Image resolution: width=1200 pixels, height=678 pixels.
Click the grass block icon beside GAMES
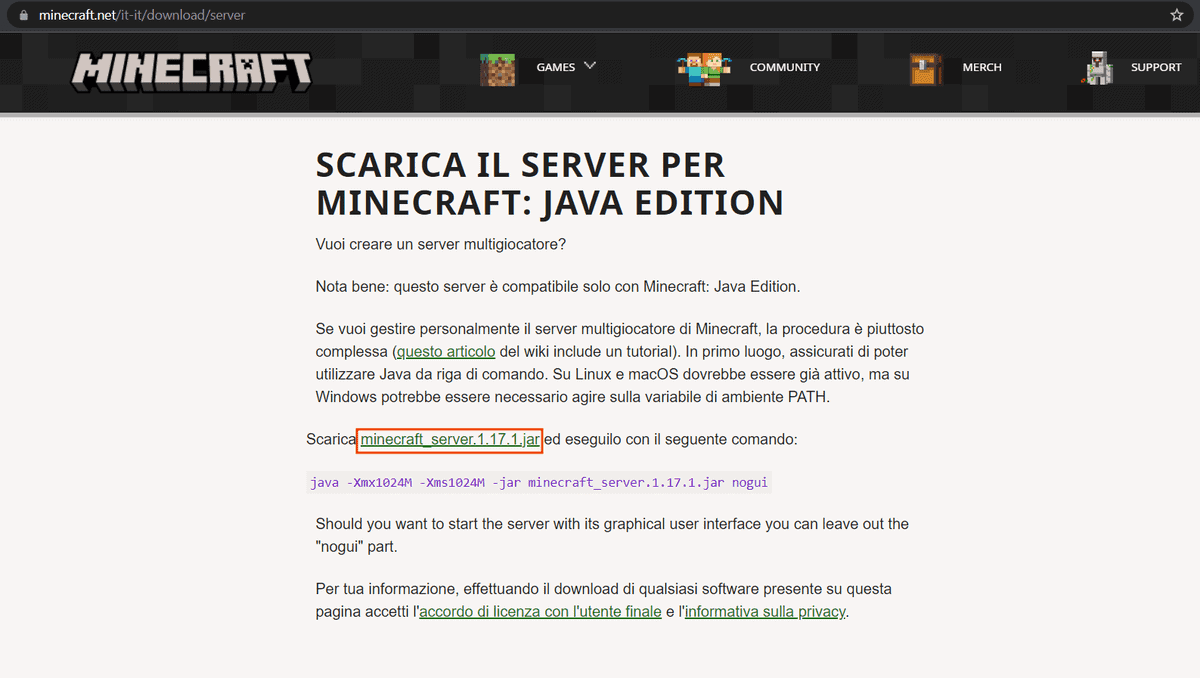pos(497,67)
